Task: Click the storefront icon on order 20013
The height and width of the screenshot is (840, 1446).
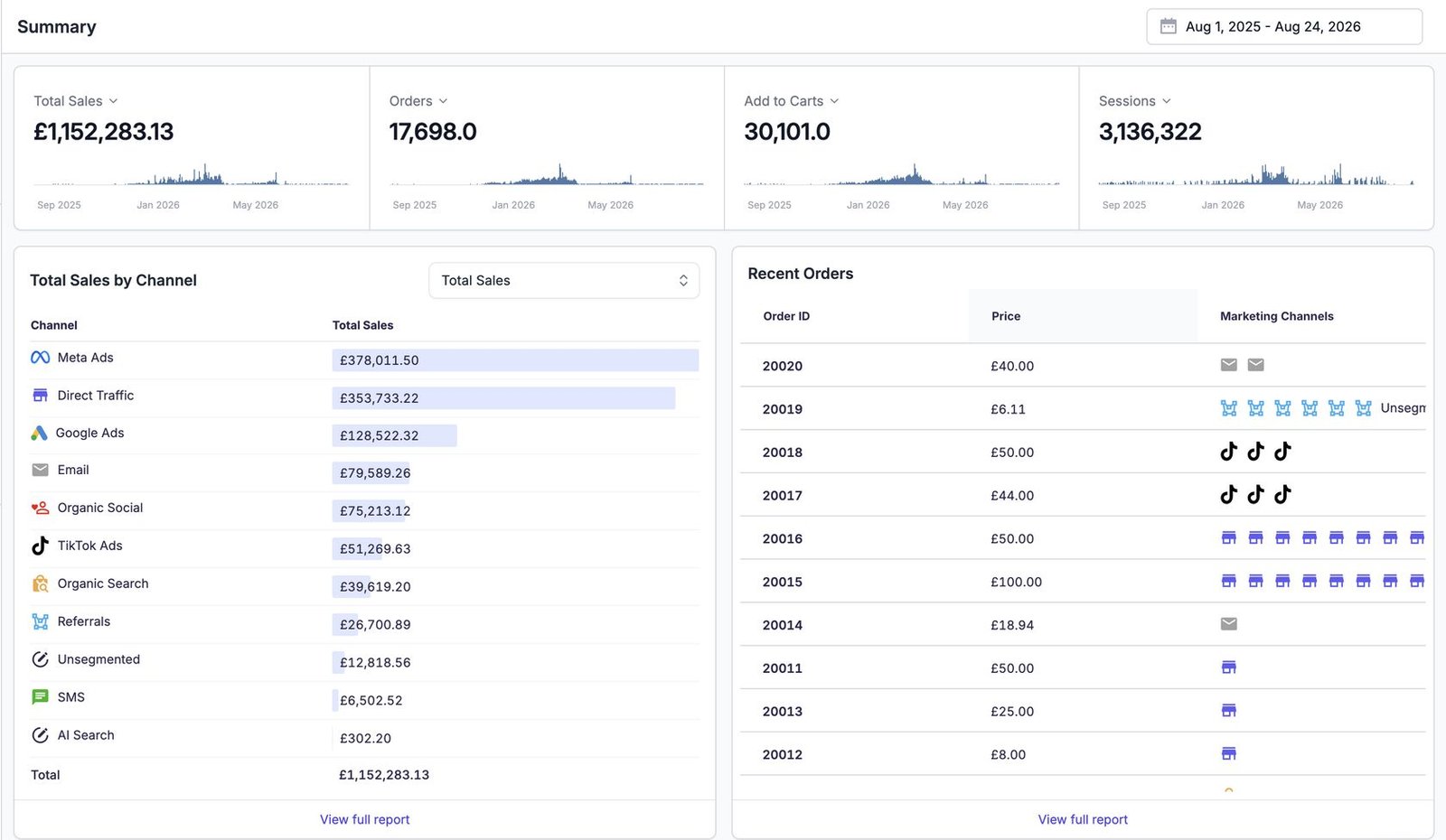Action: pos(1229,711)
